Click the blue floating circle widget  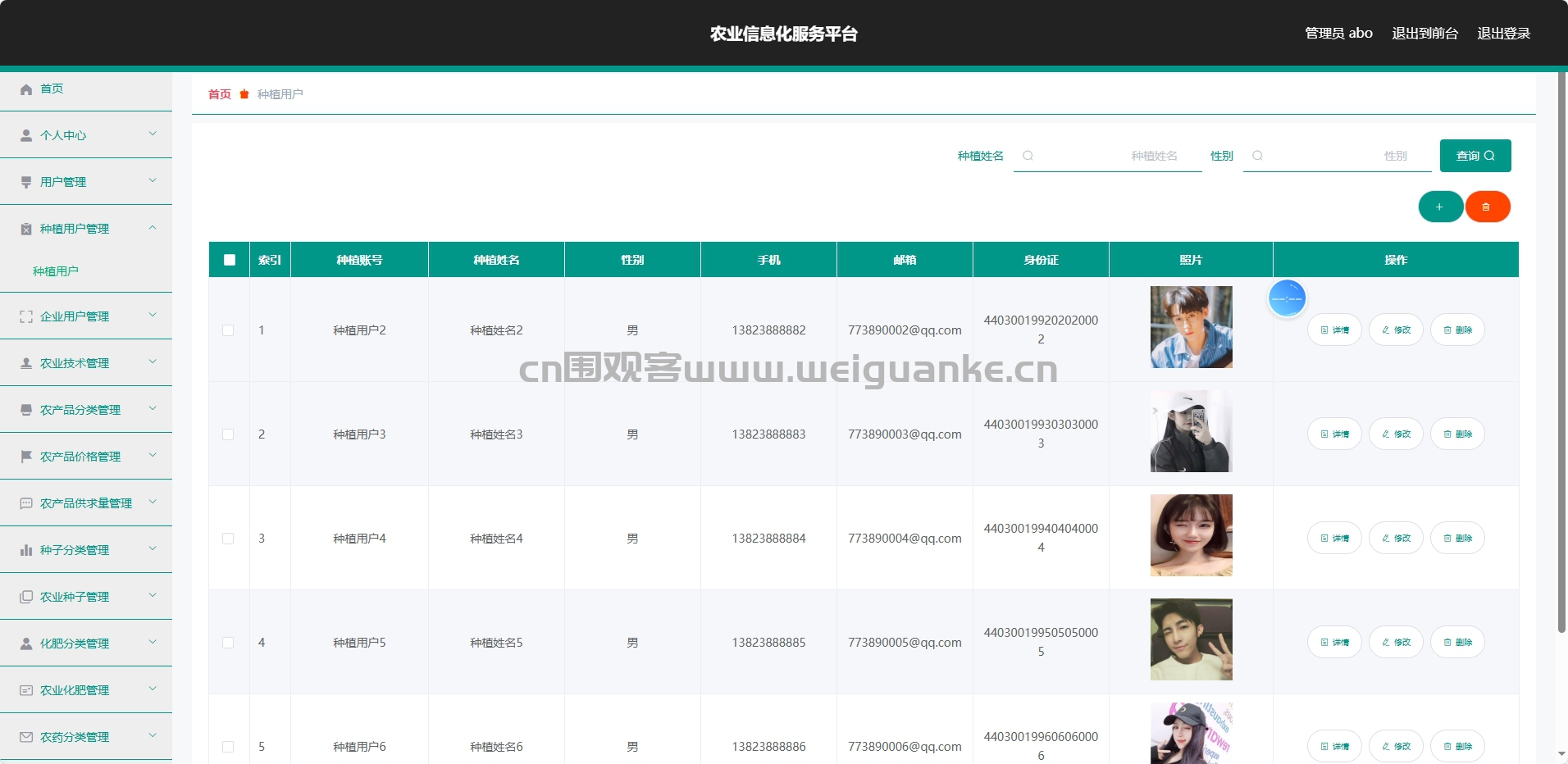1287,298
